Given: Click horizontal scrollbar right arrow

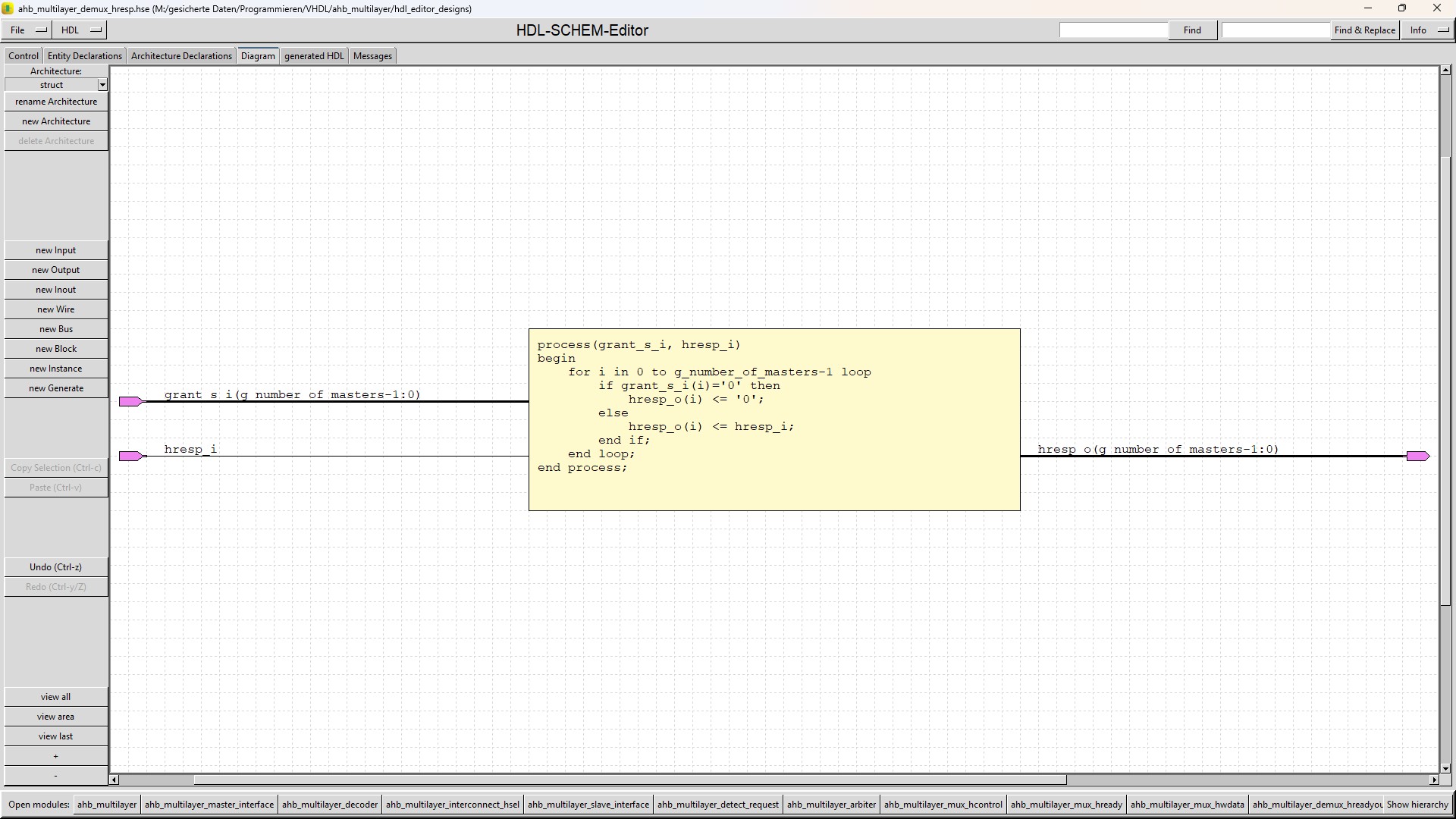Looking at the screenshot, I should 1434,780.
